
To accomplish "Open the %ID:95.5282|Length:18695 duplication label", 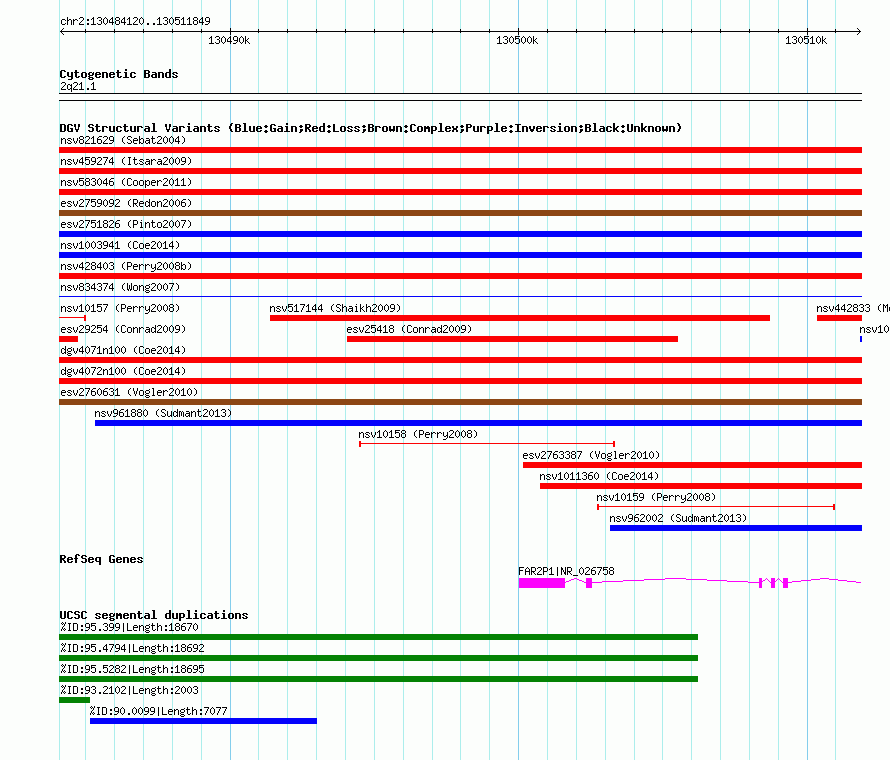I will click(132, 669).
